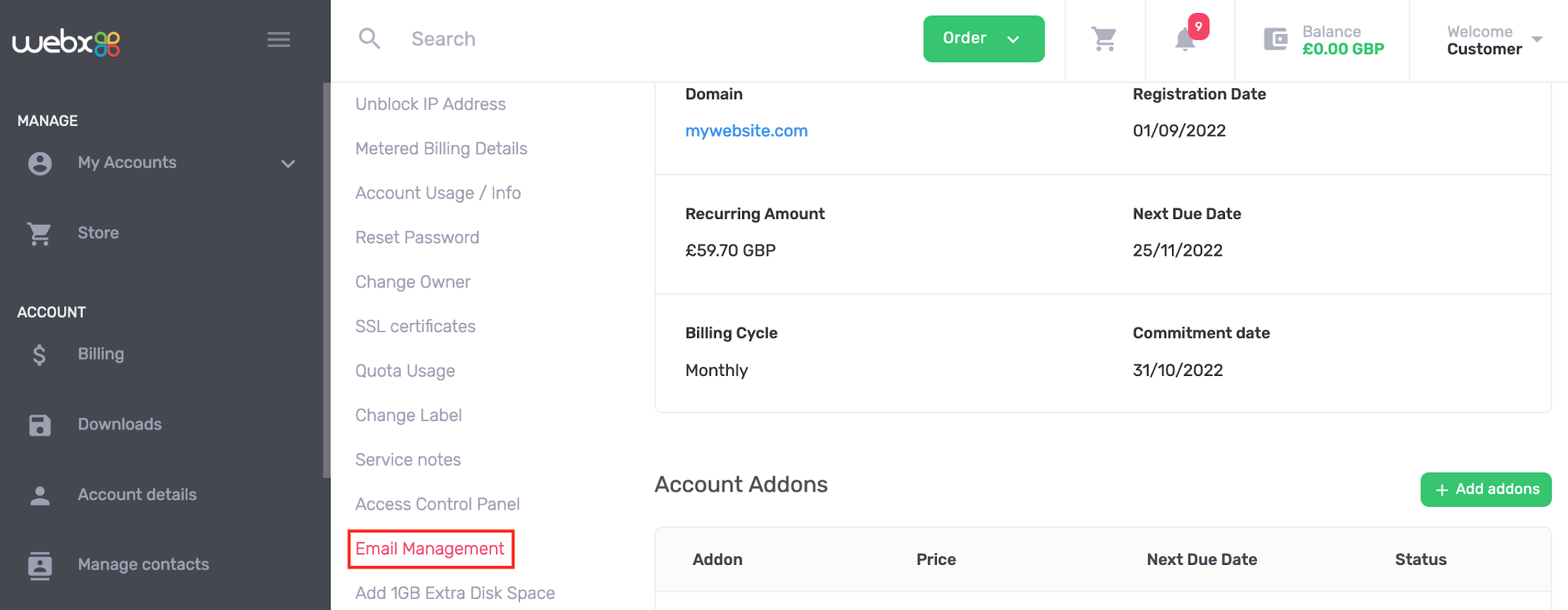Click the webx logo
Screen dimensions: 1568x610
point(66,42)
